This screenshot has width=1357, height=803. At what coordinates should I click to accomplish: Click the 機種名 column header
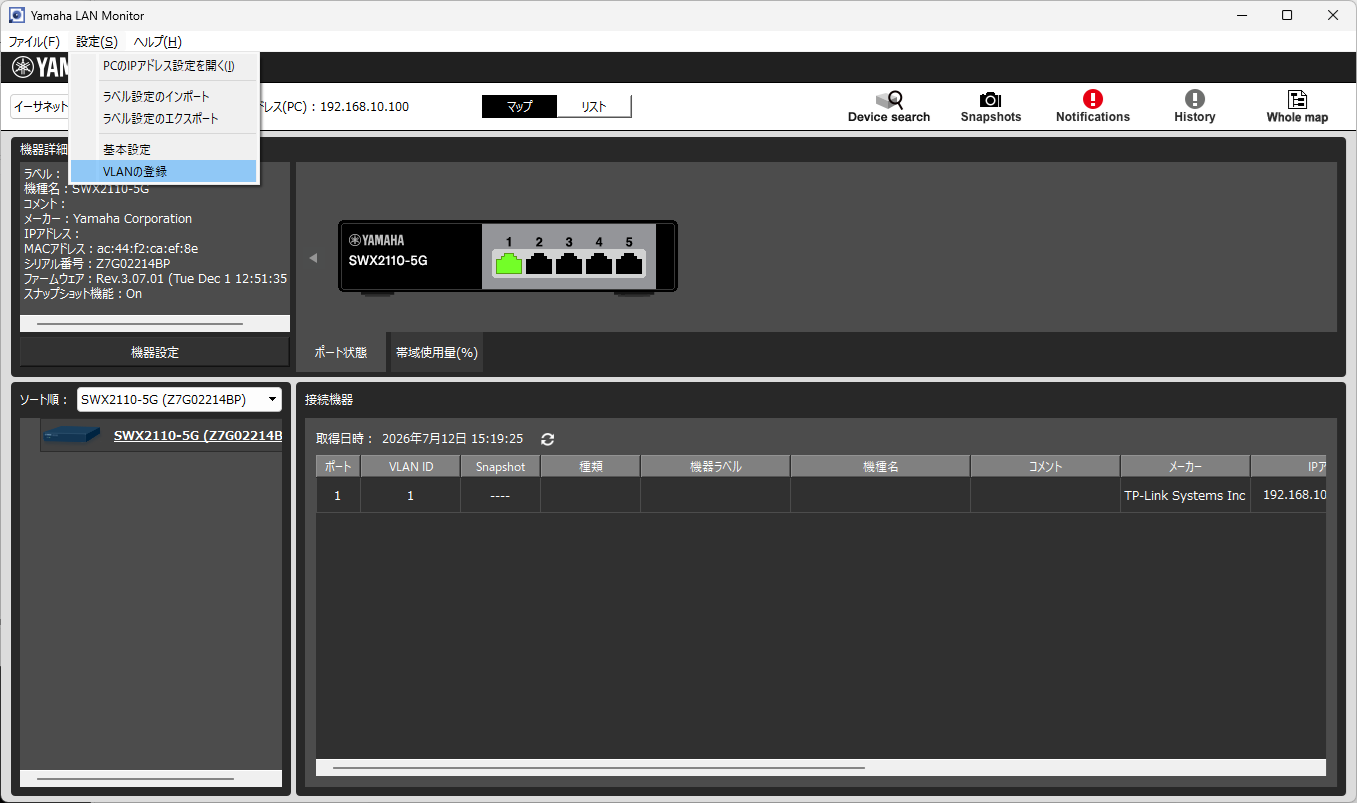(x=881, y=467)
